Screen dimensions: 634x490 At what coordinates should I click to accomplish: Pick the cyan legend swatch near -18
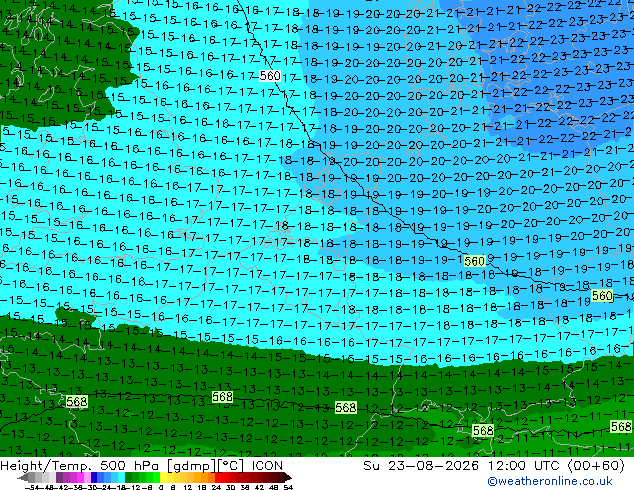point(122,477)
